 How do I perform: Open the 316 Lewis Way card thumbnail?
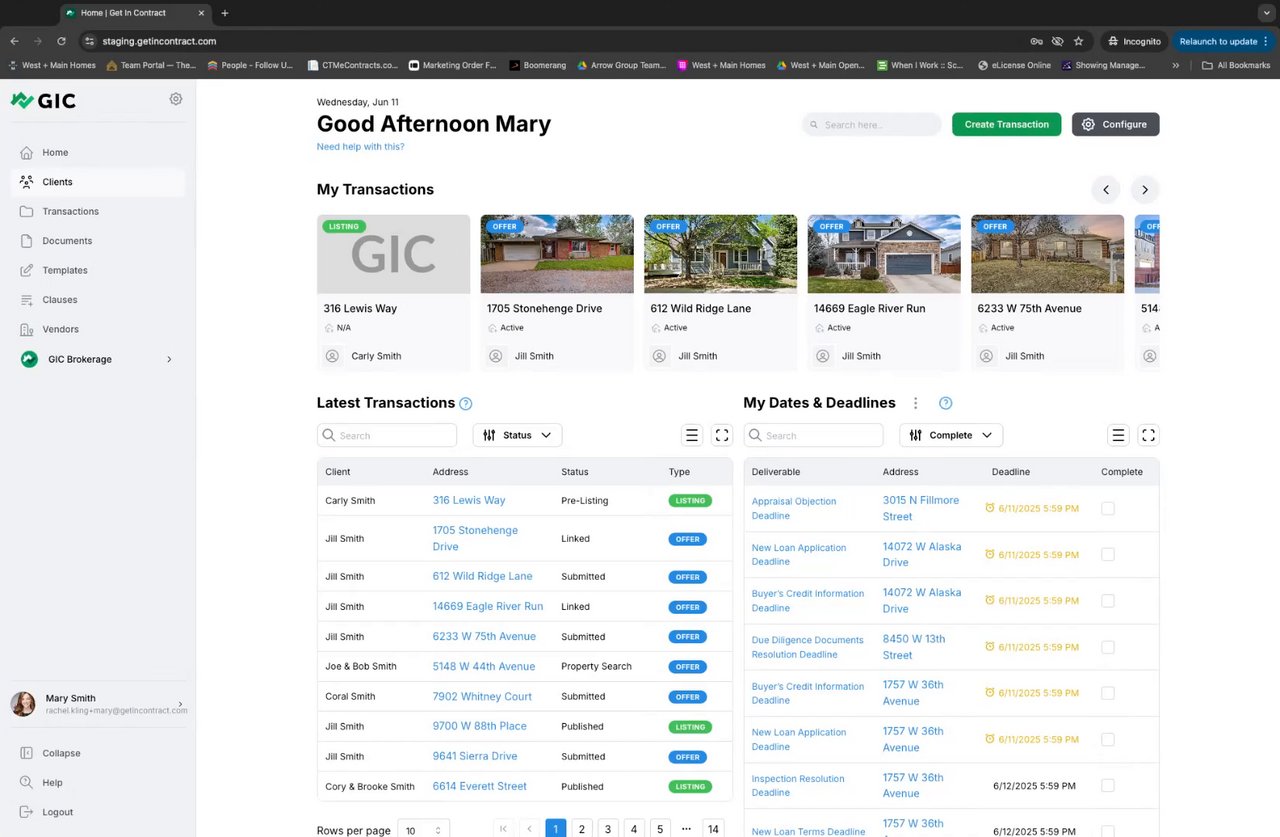(x=393, y=254)
